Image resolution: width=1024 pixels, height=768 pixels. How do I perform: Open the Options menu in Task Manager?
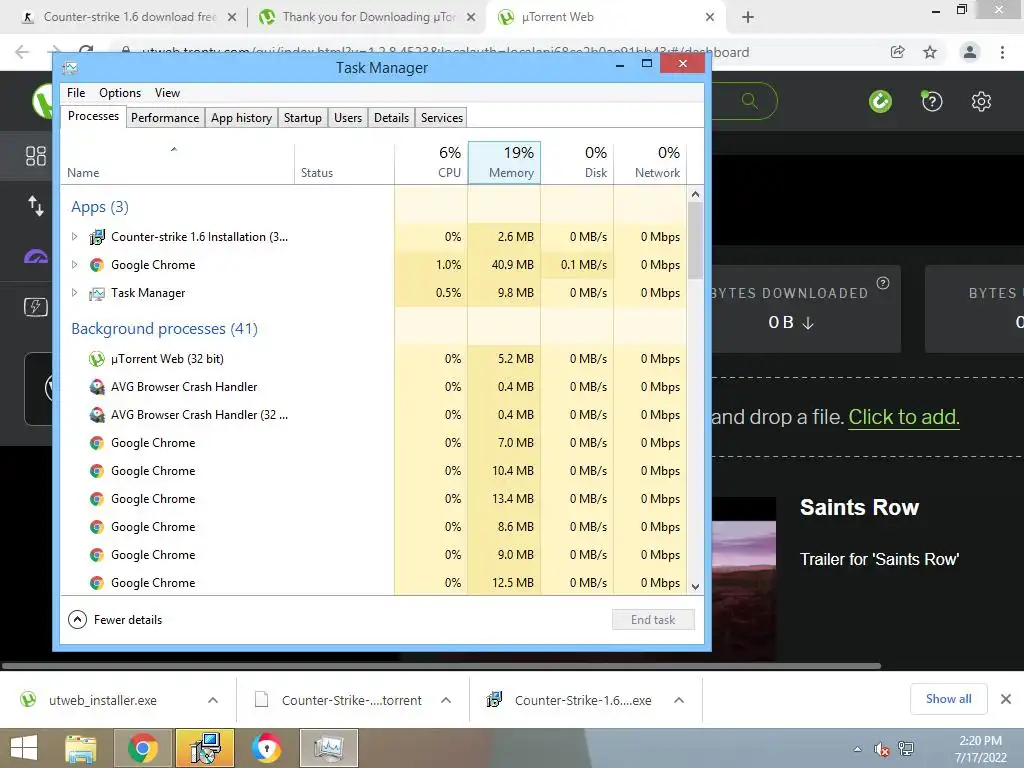click(120, 93)
